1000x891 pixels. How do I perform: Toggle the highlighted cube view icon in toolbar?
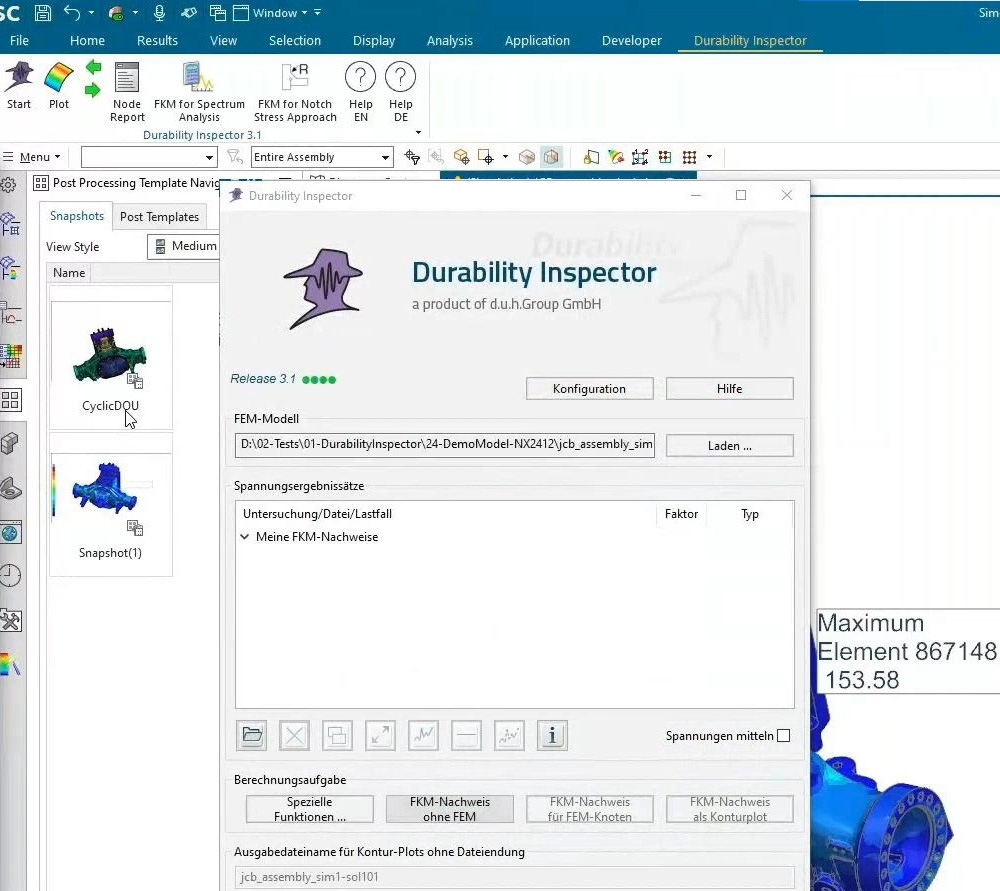(x=552, y=157)
